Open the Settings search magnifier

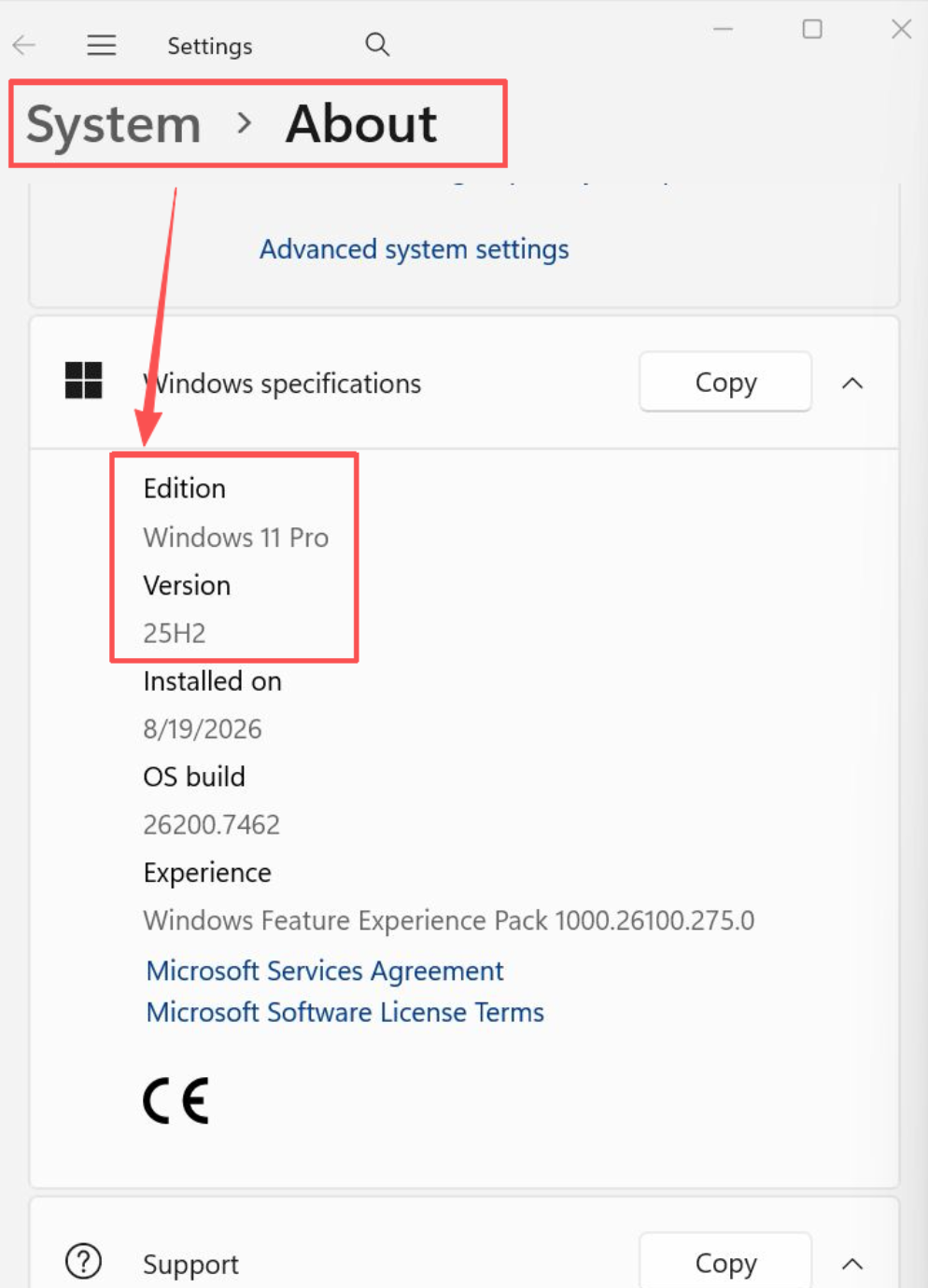pos(377,44)
